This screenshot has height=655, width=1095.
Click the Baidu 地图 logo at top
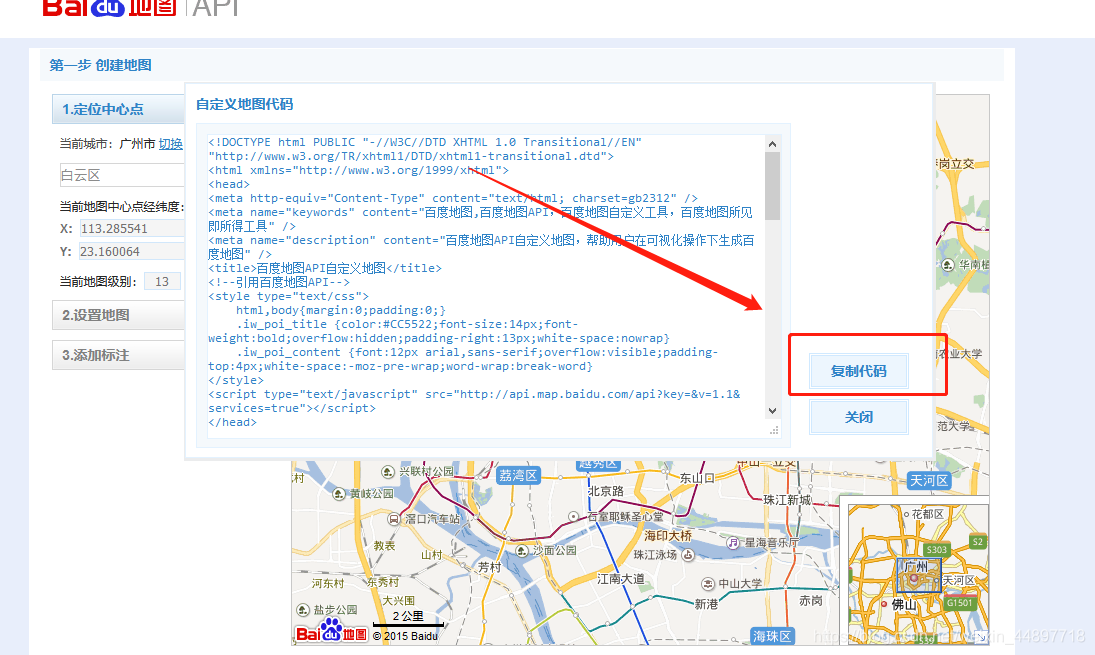point(110,8)
